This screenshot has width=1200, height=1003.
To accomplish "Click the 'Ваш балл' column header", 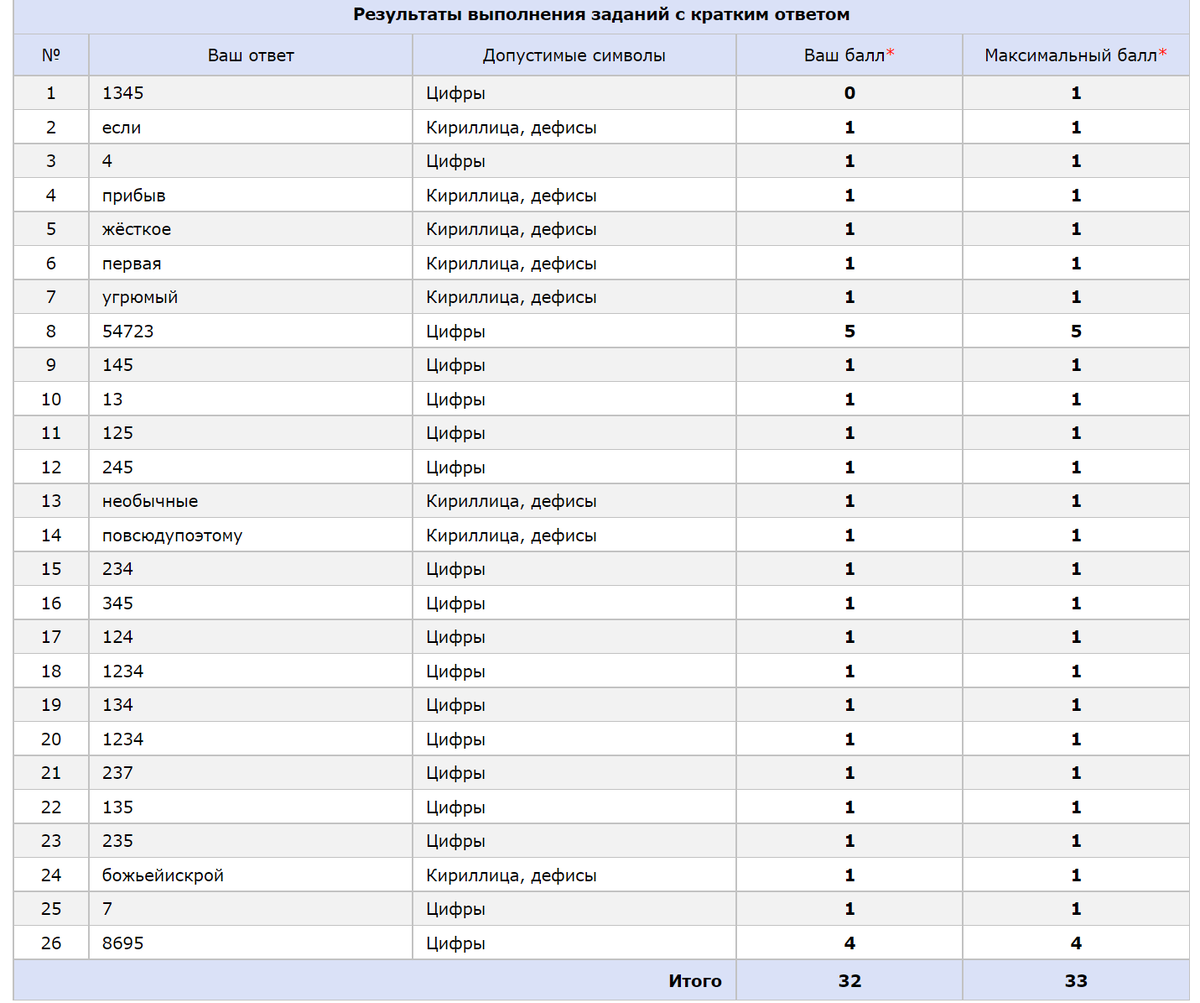I will [849, 55].
